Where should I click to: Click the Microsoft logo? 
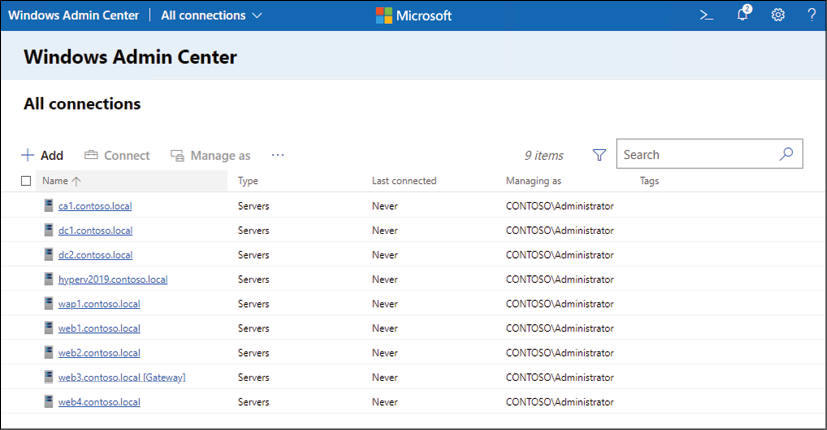pos(414,15)
